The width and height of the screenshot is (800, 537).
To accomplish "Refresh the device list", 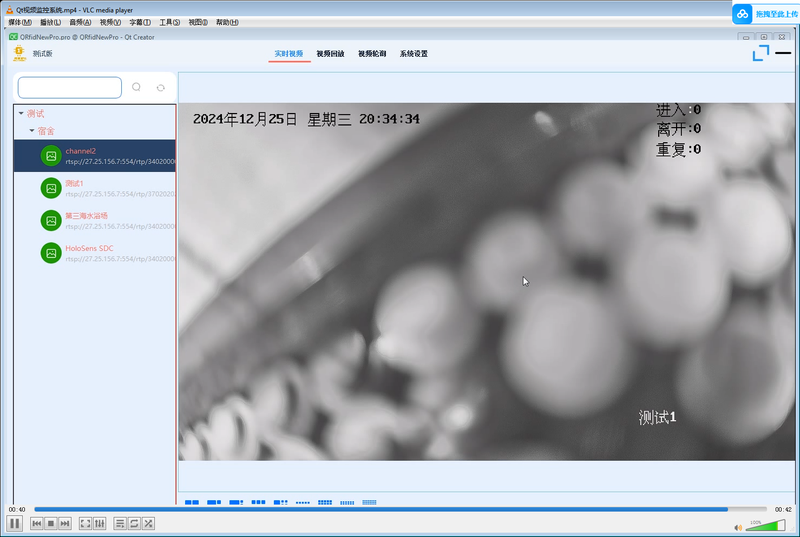I will tap(161, 88).
